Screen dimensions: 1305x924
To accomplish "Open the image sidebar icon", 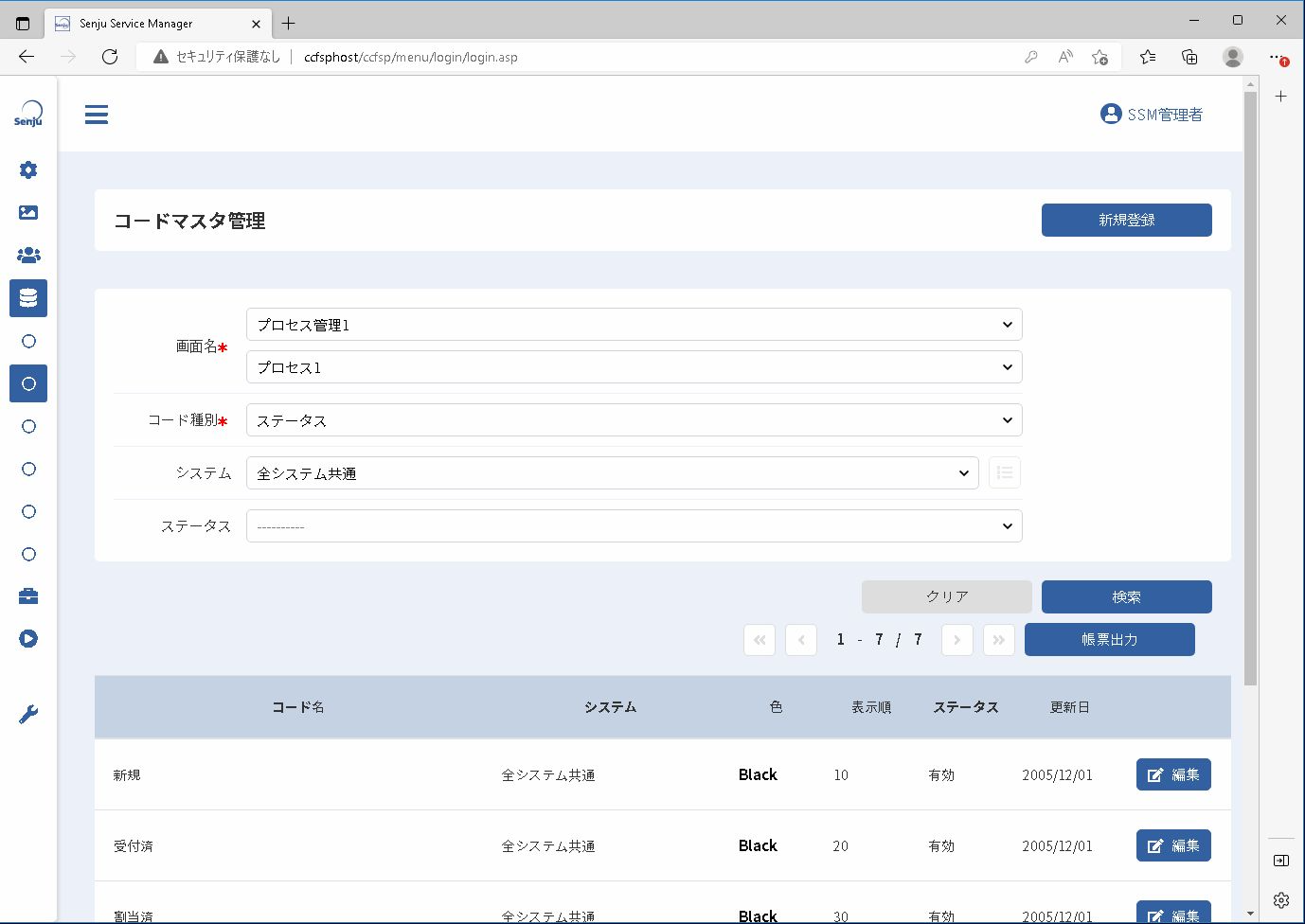I will [28, 212].
